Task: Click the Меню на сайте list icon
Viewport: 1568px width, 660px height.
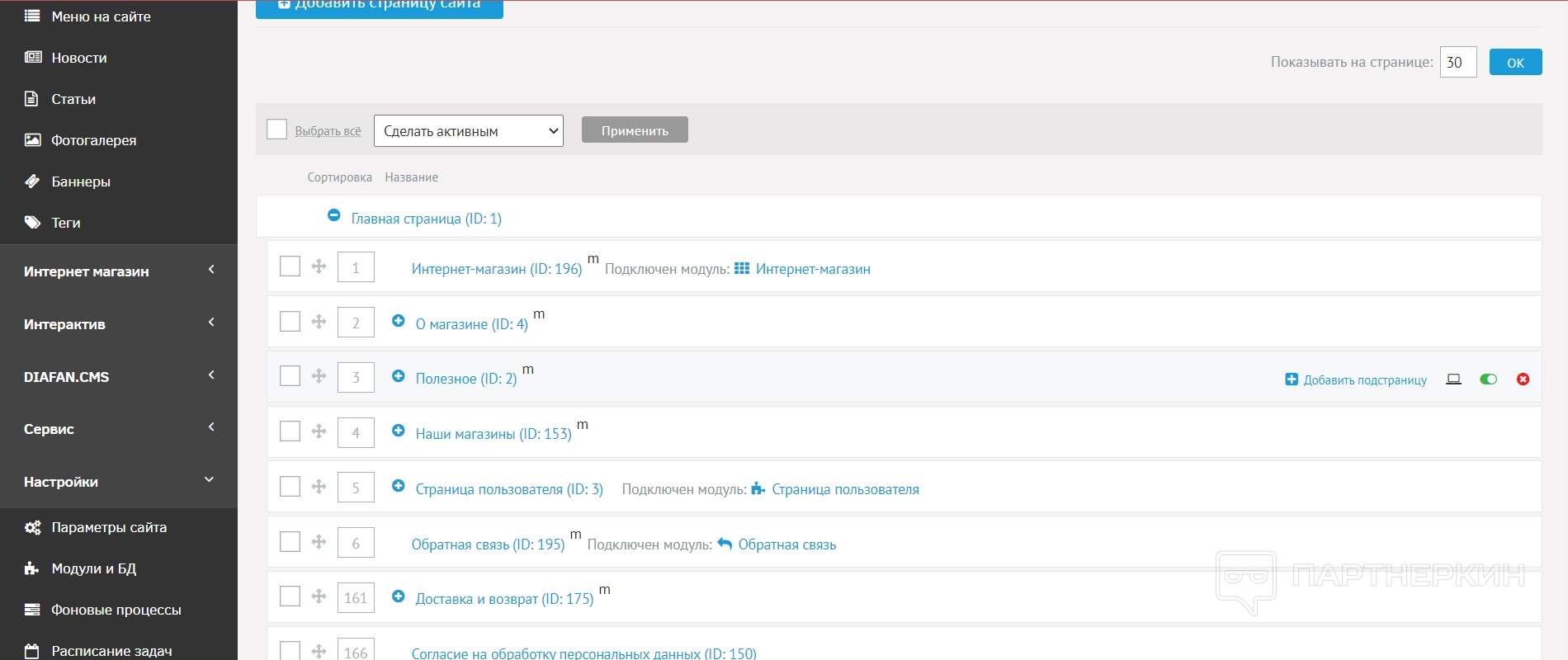Action: pos(32,16)
